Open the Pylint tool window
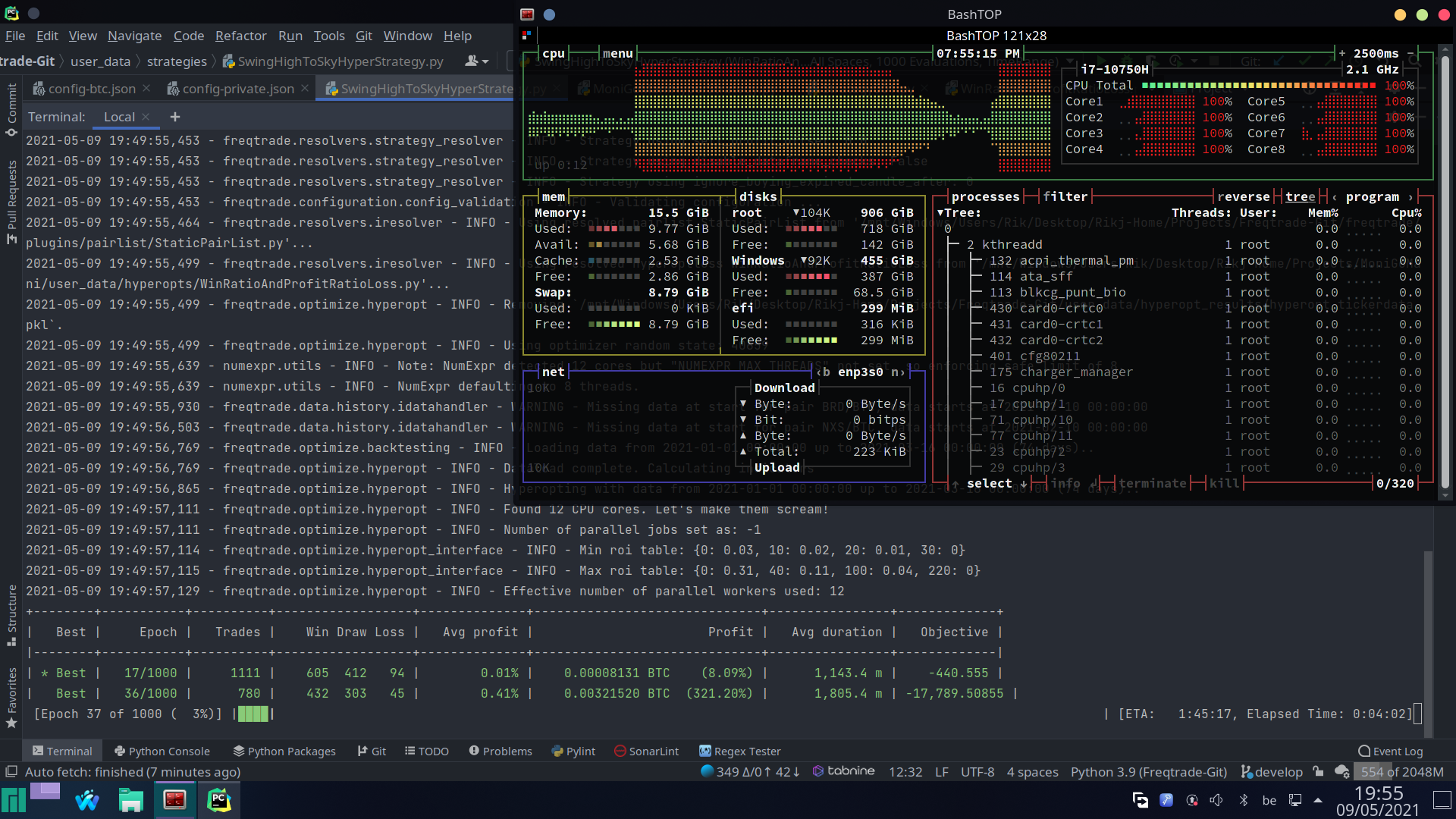 coord(573,751)
